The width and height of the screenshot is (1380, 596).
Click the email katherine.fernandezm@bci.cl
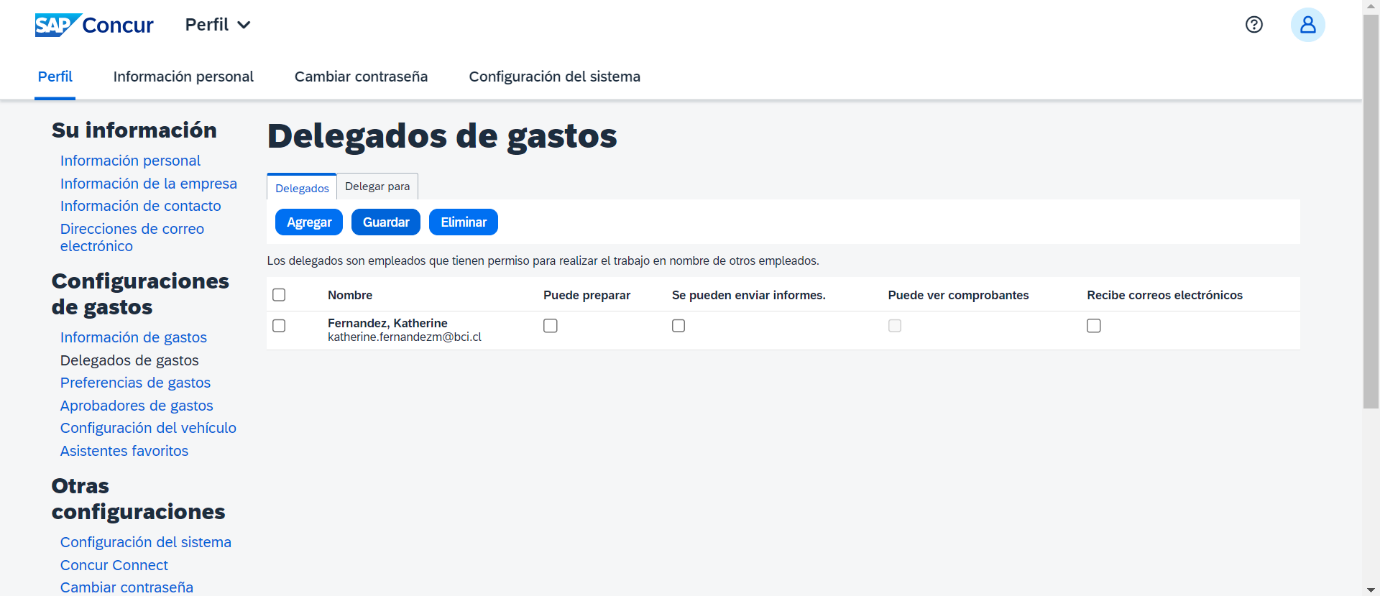[x=405, y=338]
